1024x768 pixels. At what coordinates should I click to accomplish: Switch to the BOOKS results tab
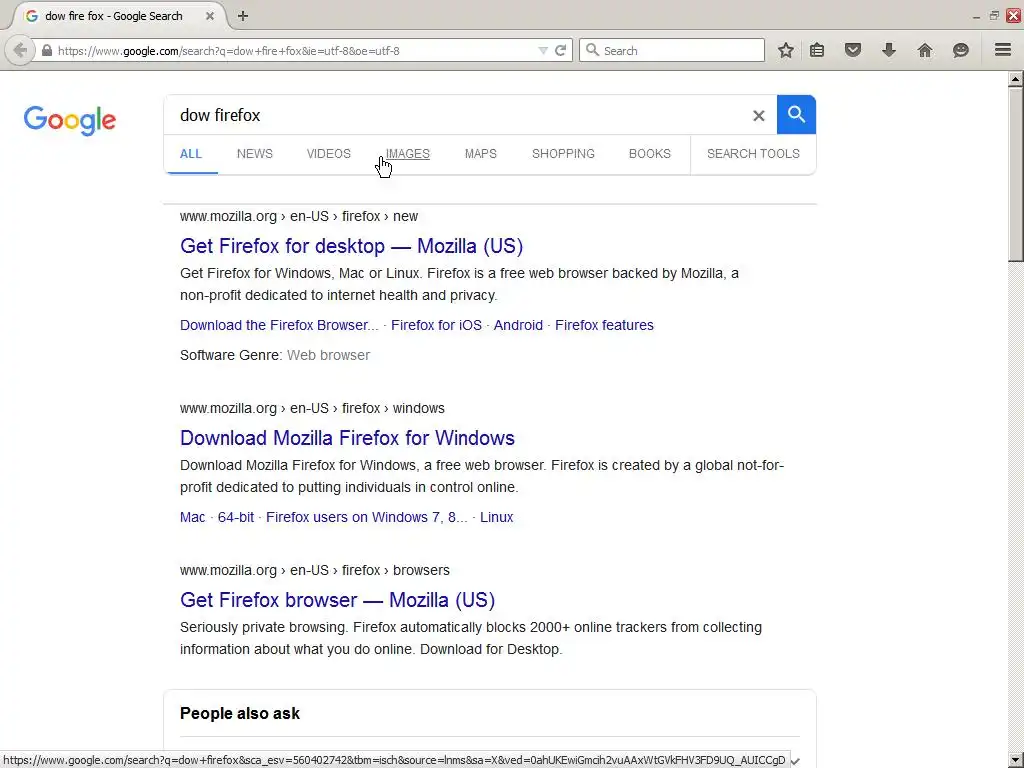point(650,153)
